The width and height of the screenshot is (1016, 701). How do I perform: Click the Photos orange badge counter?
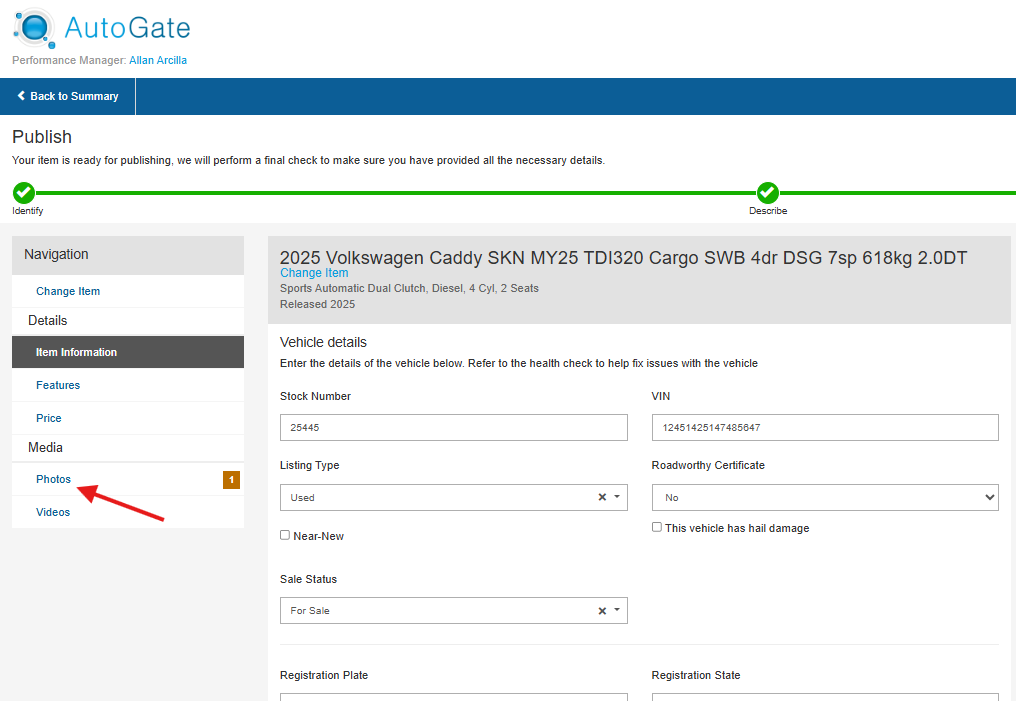point(231,480)
